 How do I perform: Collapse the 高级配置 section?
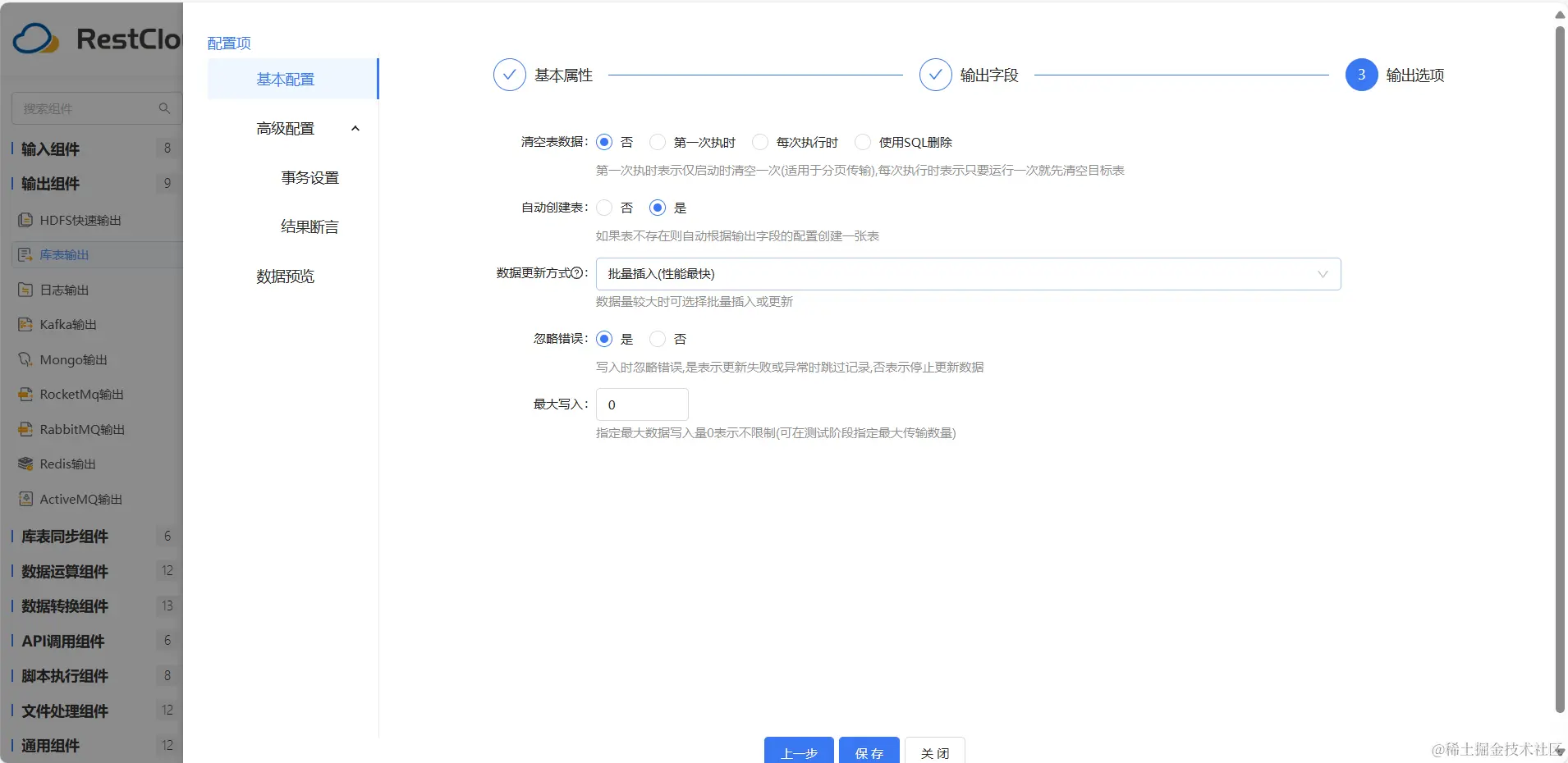click(x=354, y=128)
